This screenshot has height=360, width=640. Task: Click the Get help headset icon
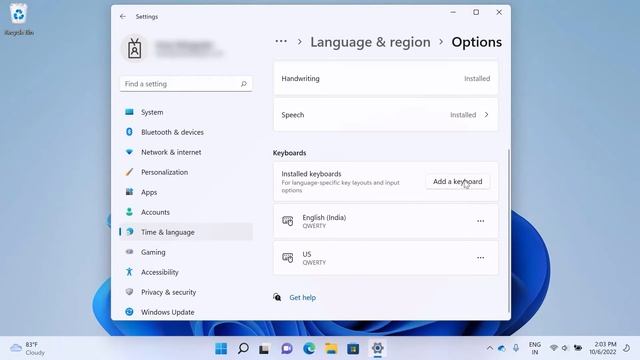click(x=277, y=297)
